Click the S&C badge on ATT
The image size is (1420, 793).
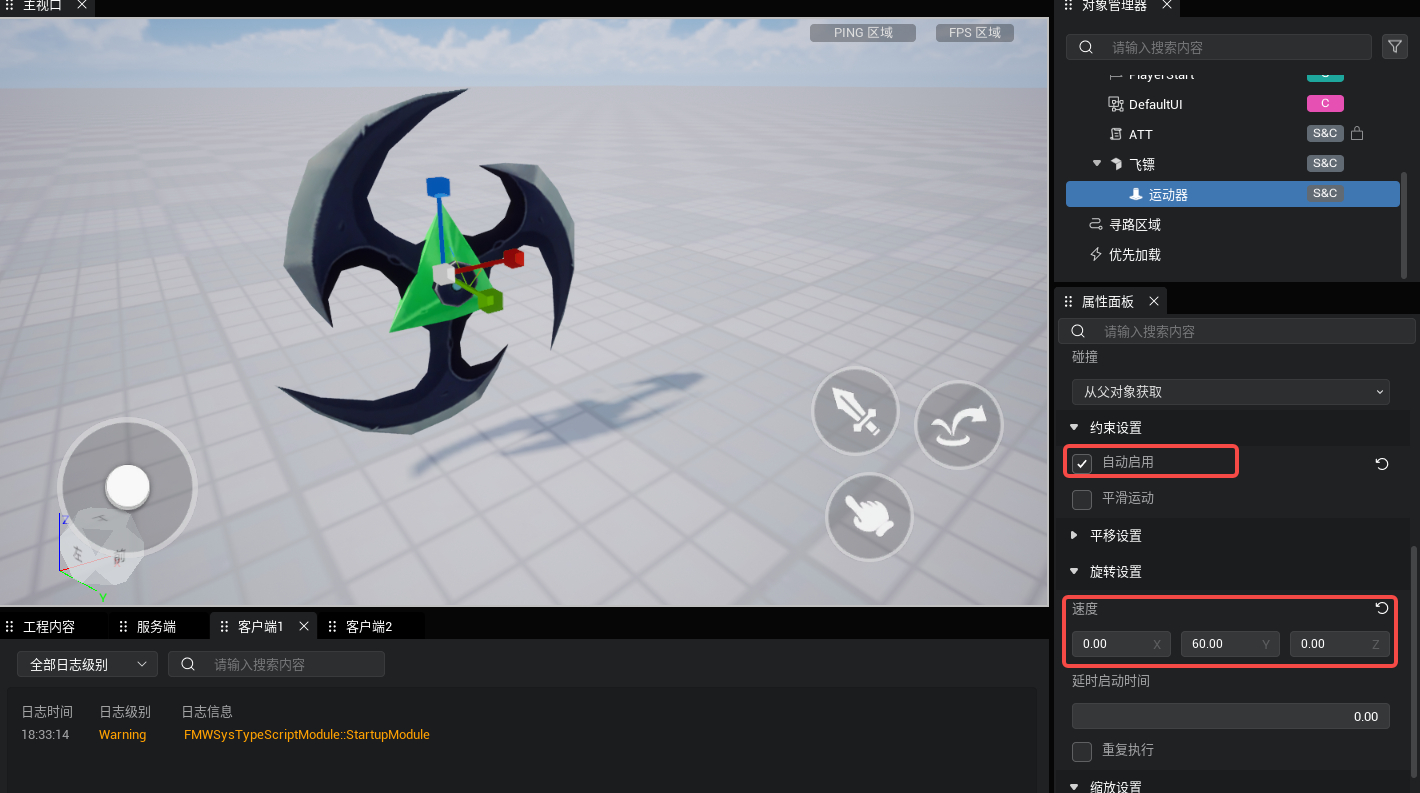(1325, 133)
